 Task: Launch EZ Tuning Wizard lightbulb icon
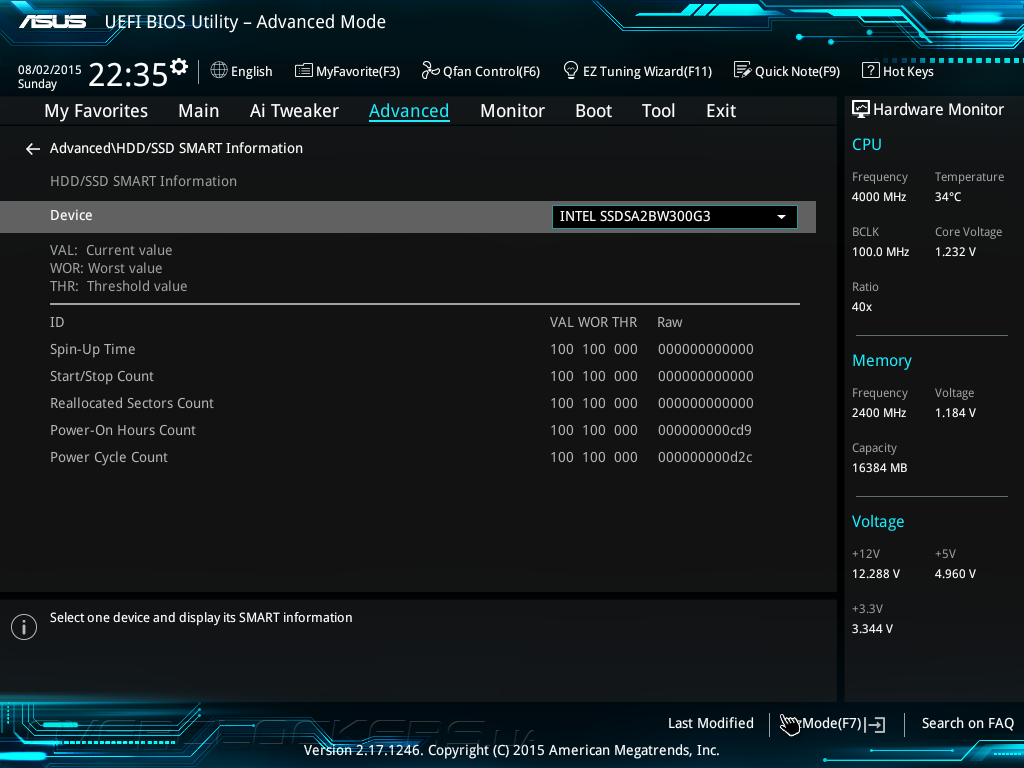pos(571,70)
